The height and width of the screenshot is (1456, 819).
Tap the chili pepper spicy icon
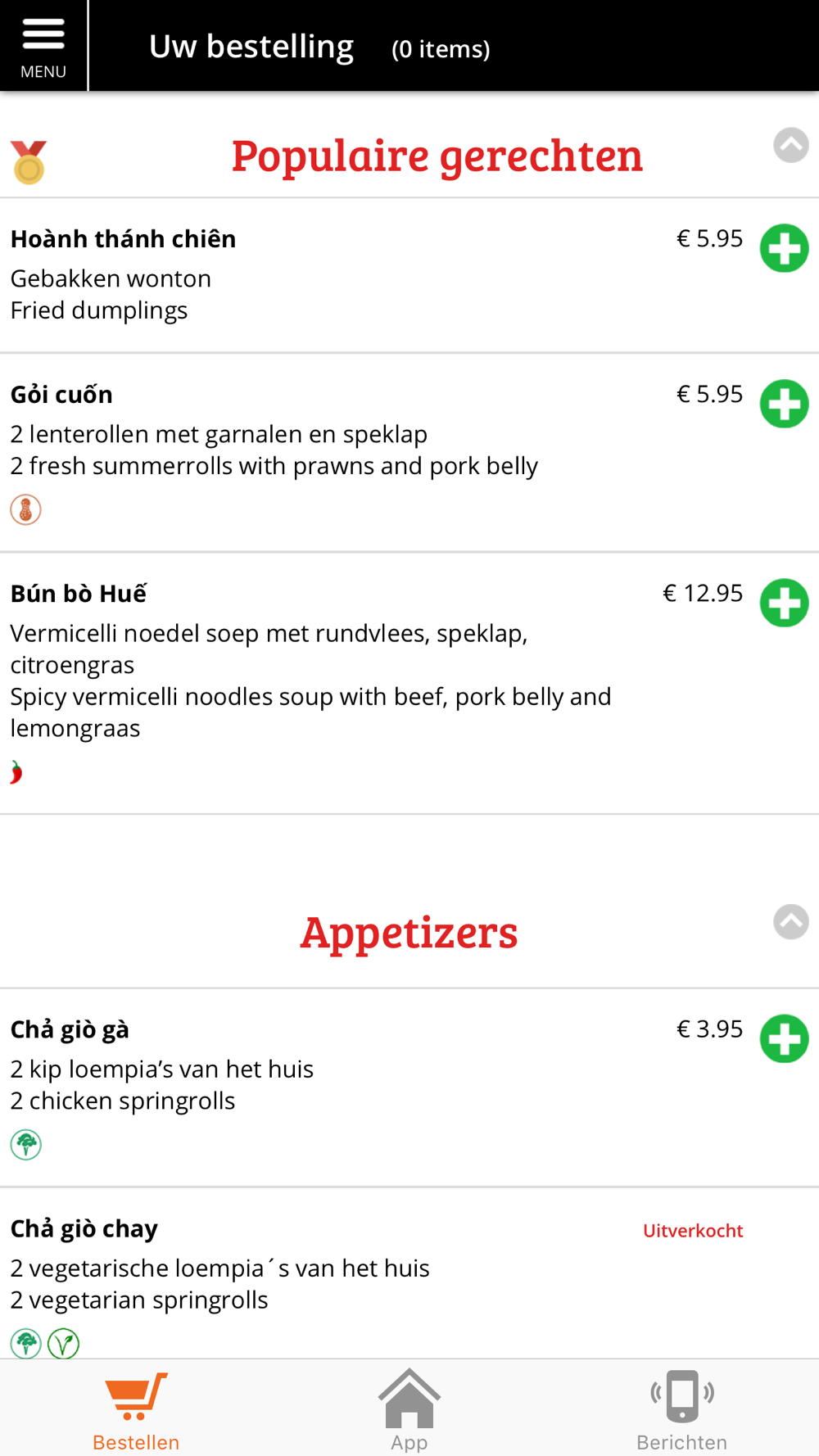pyautogui.click(x=16, y=772)
